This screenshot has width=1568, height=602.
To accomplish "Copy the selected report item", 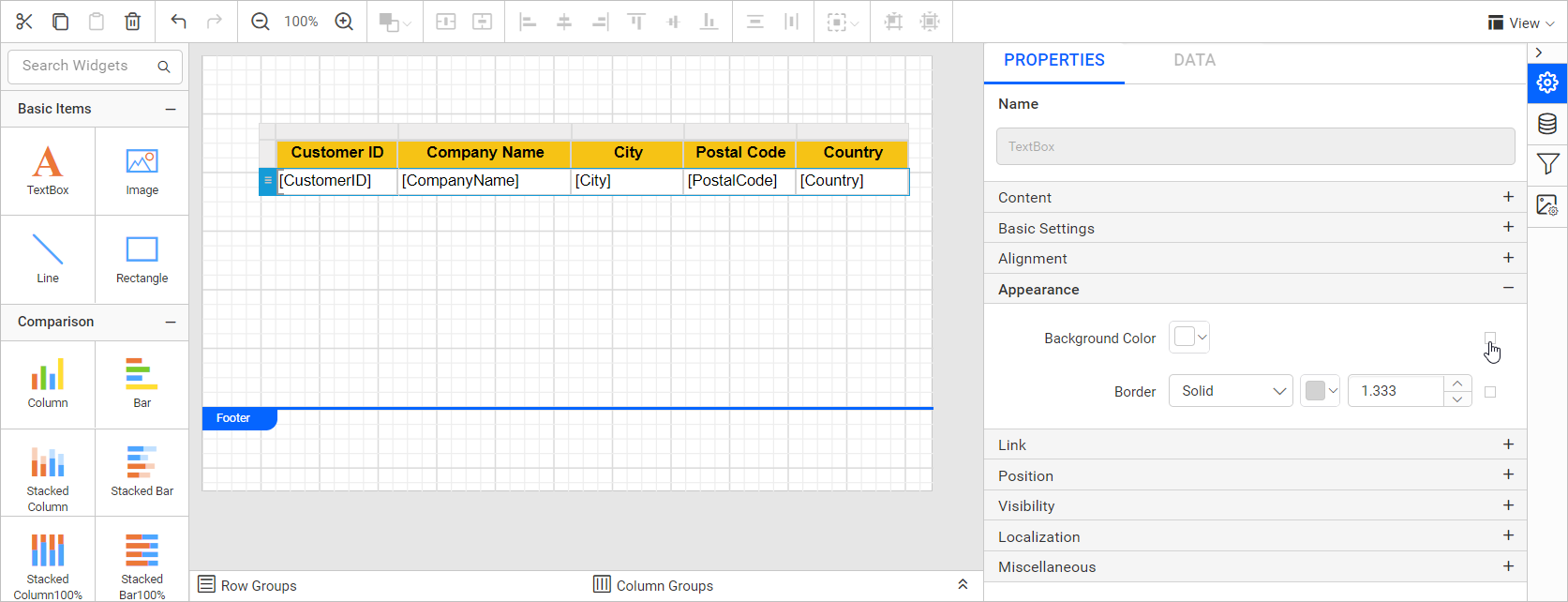I will coord(60,22).
